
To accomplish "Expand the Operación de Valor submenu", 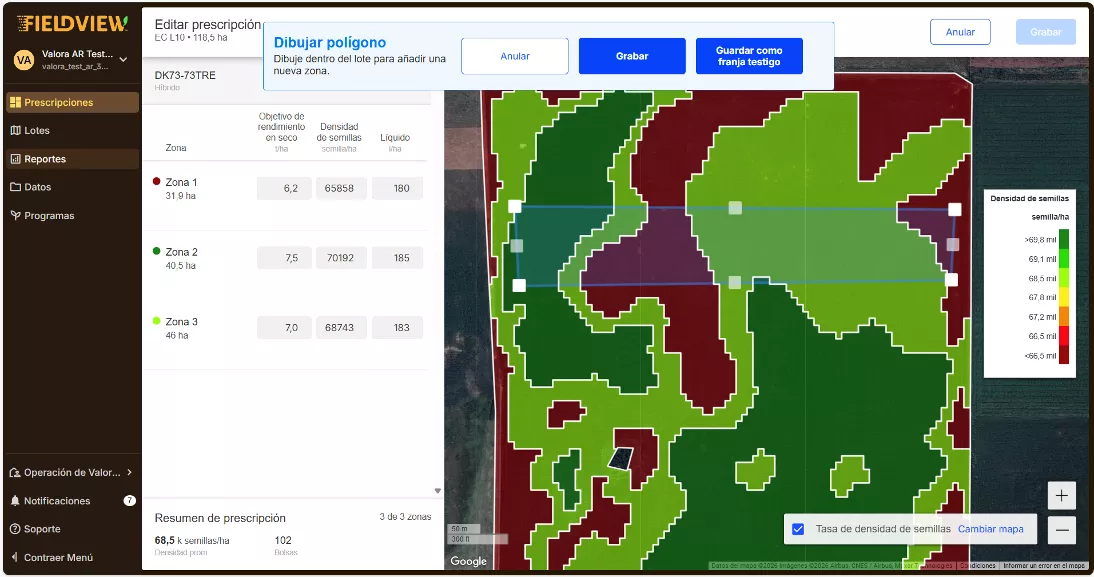I will pyautogui.click(x=129, y=473).
